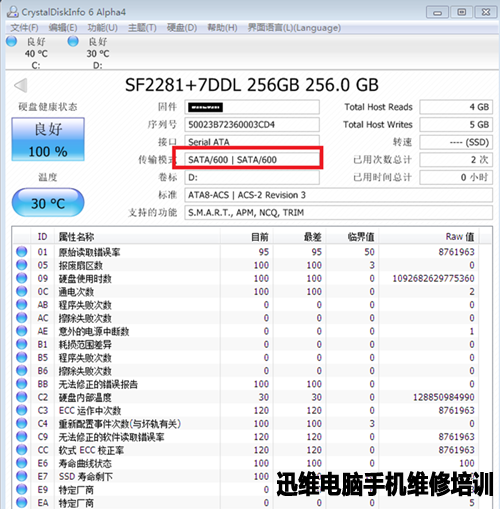Click the 良好 100% health status button
The width and height of the screenshot is (500, 509).
[48, 139]
